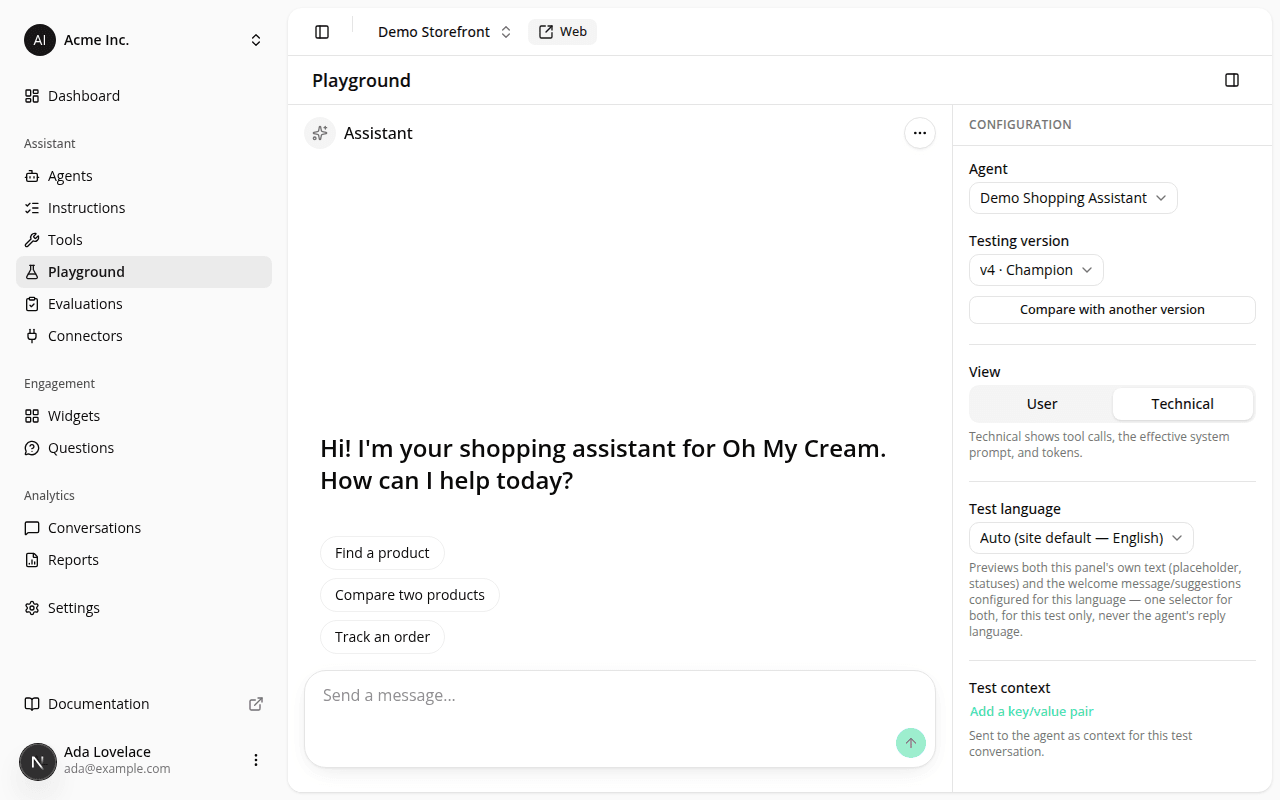Toggle the left sidebar panel icon
The width and height of the screenshot is (1280, 800).
click(322, 32)
